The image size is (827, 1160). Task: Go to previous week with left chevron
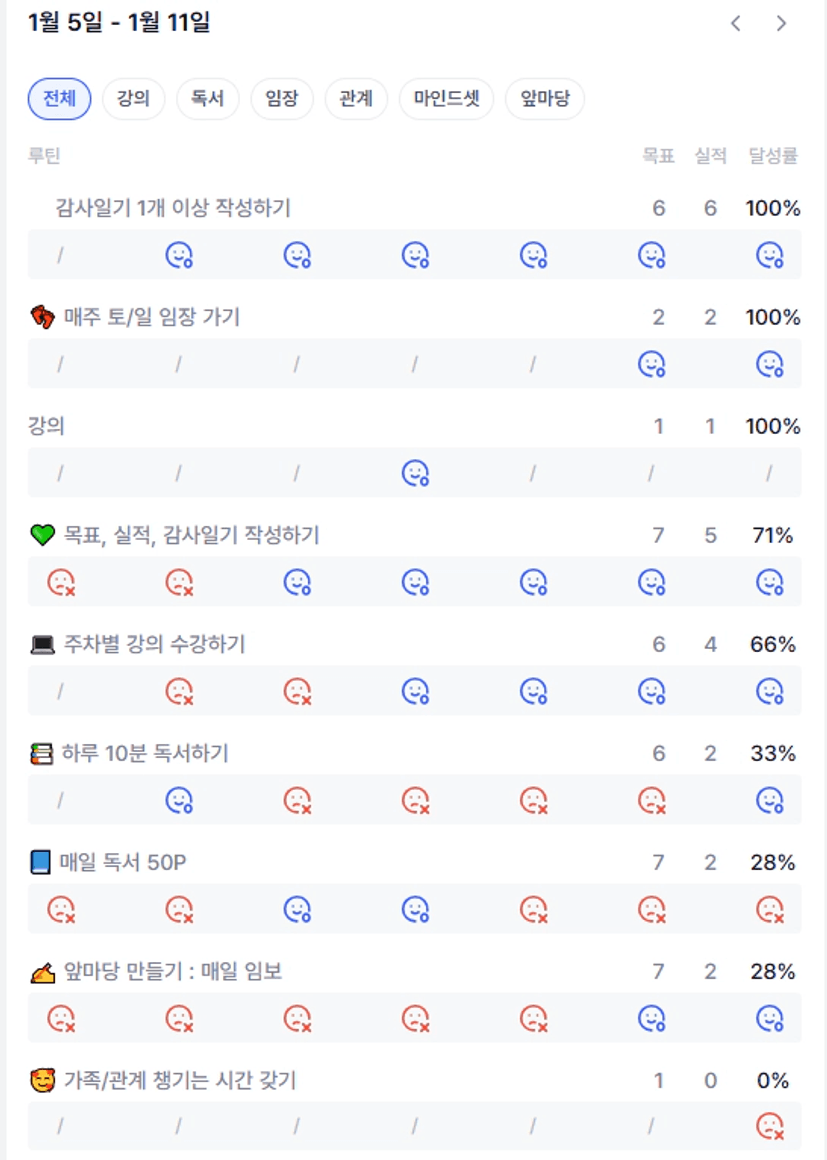(736, 23)
